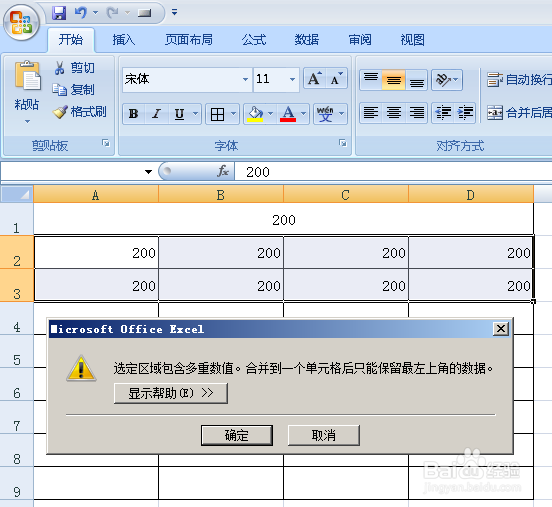Align text left
The width and height of the screenshot is (552, 507).
[371, 113]
